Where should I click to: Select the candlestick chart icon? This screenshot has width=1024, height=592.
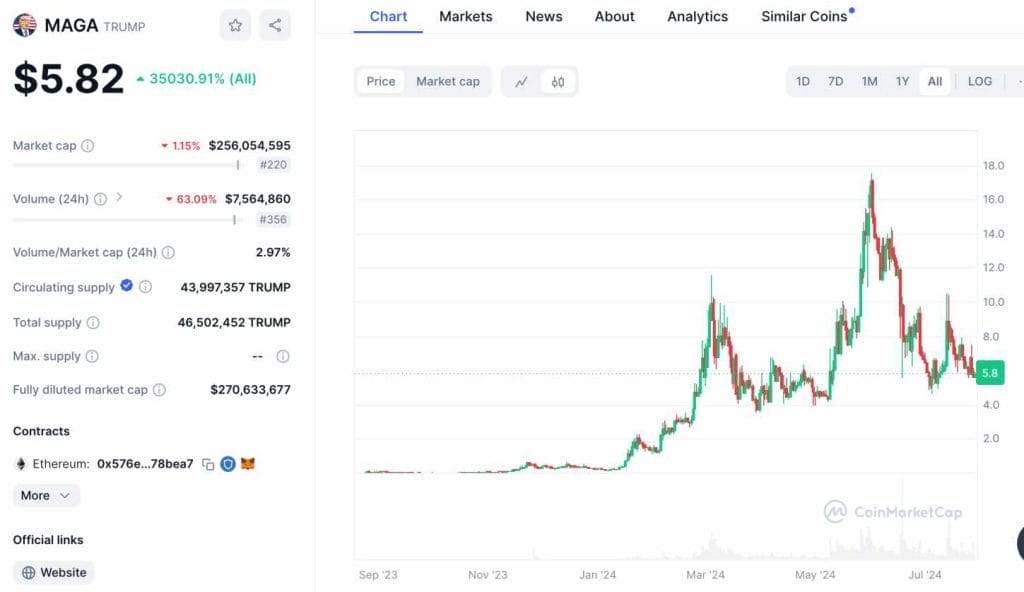pos(558,81)
